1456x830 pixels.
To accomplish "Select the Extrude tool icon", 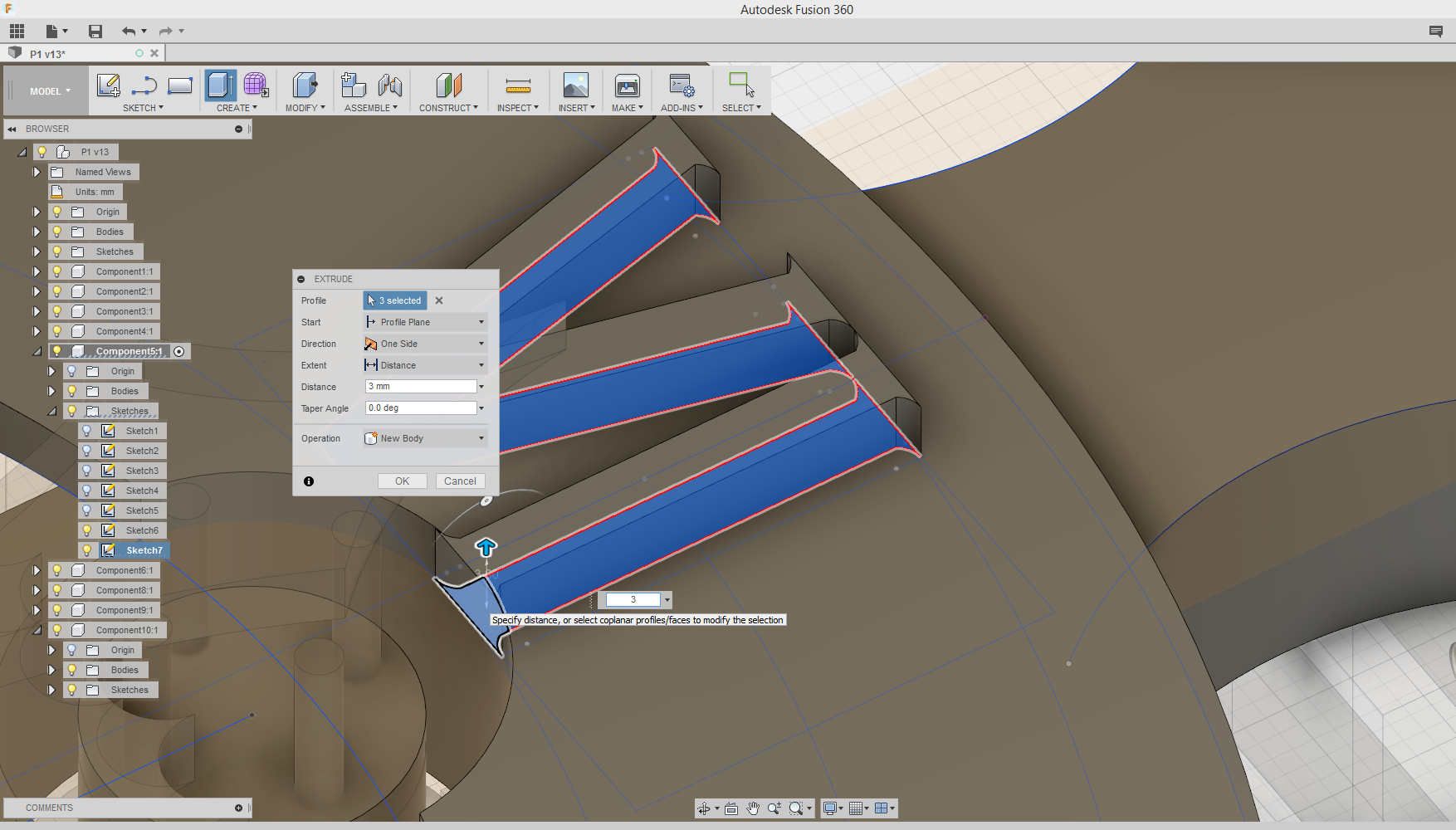I will pyautogui.click(x=221, y=85).
